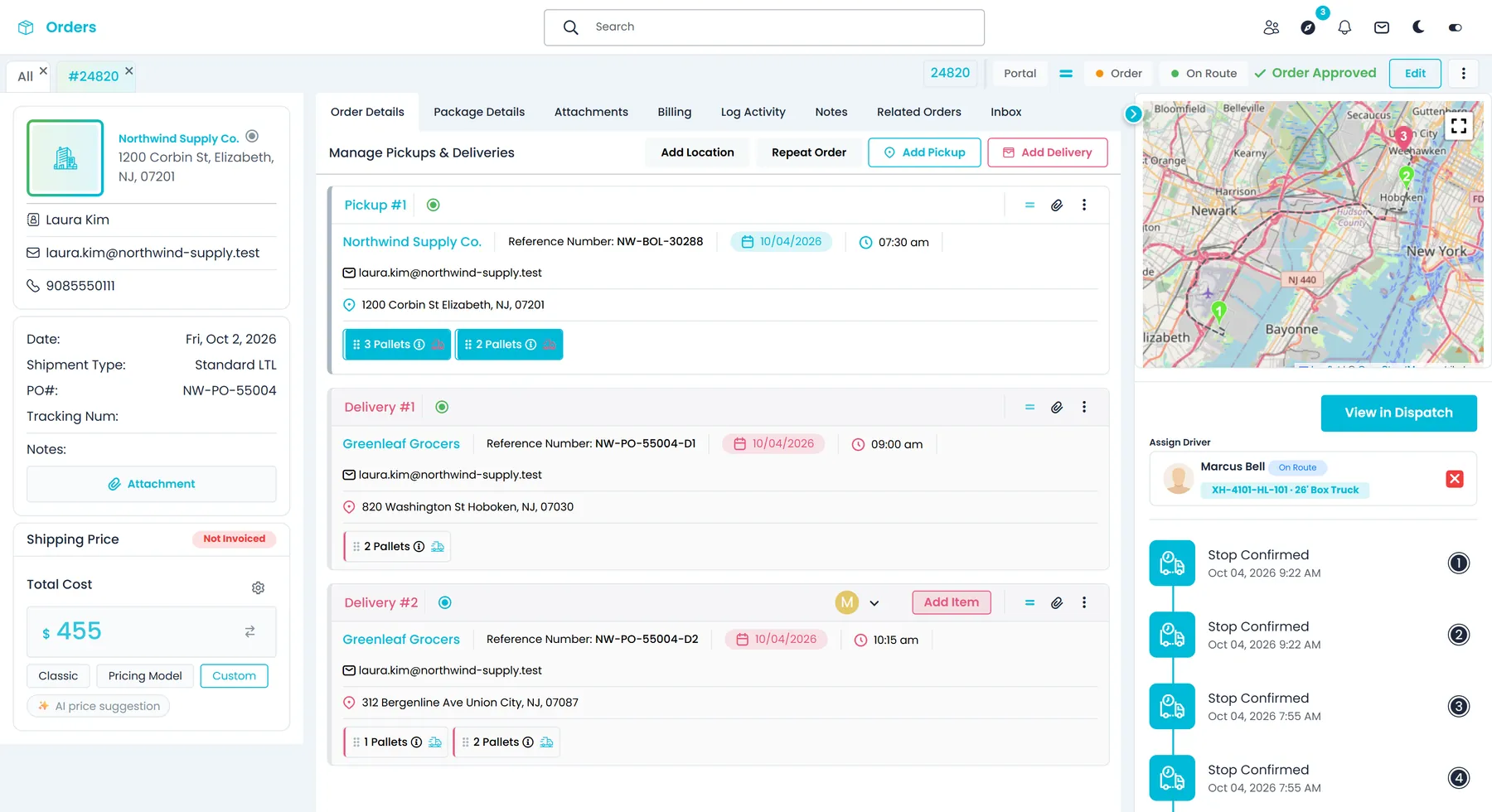Expand the dropdown next to the M avatar
Viewport: 1492px width, 812px height.
point(874,603)
